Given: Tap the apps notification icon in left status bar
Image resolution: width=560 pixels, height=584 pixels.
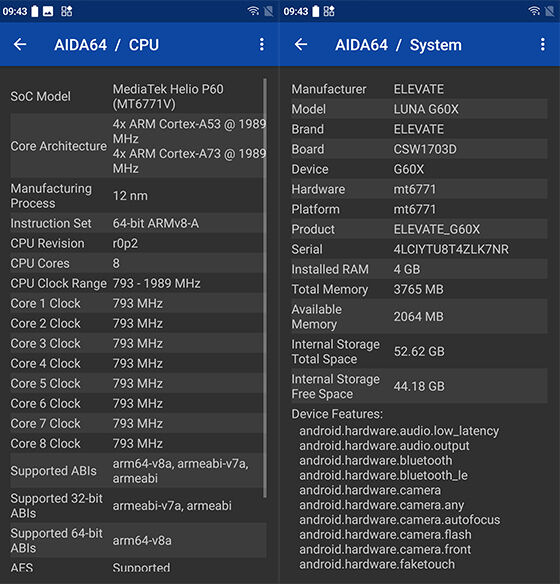Looking at the screenshot, I should 67,11.
